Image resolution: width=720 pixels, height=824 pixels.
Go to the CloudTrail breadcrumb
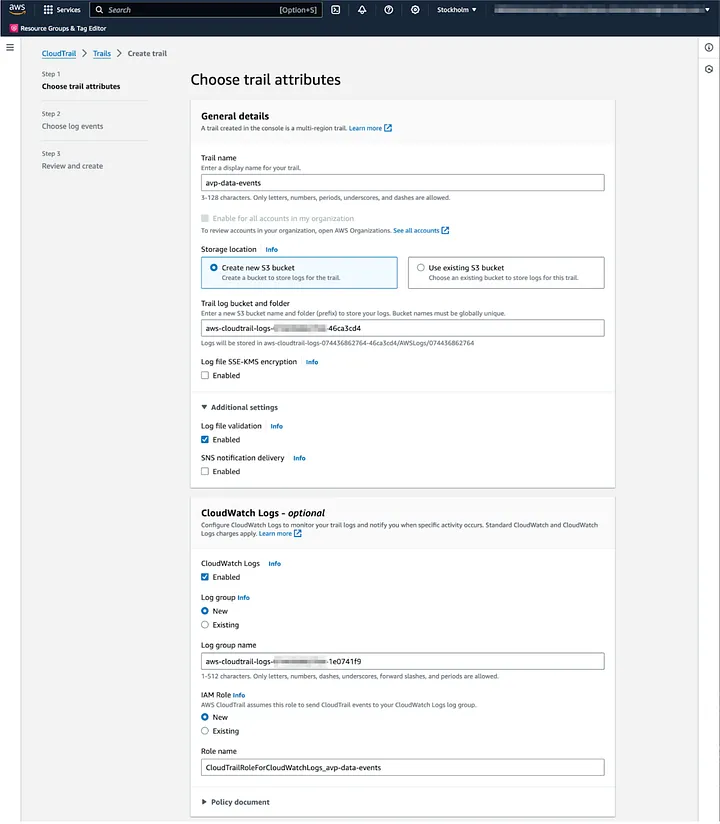click(59, 53)
